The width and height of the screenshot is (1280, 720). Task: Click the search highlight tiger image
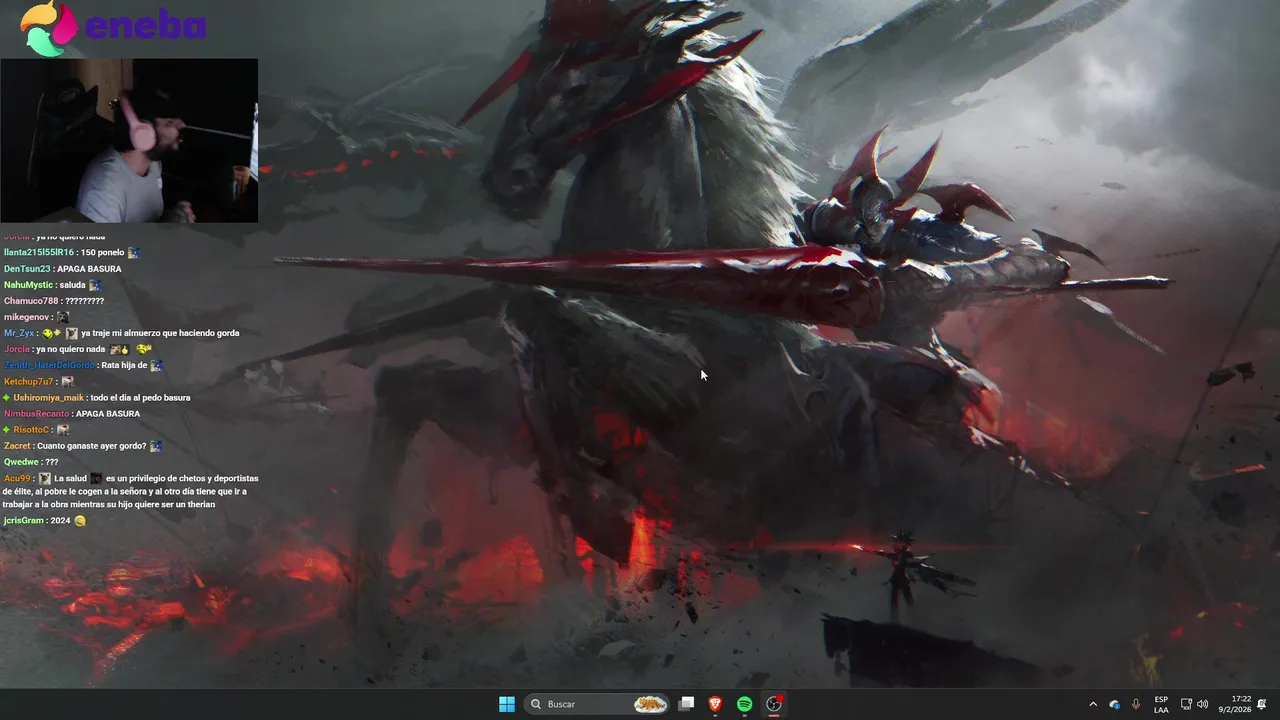click(650, 704)
